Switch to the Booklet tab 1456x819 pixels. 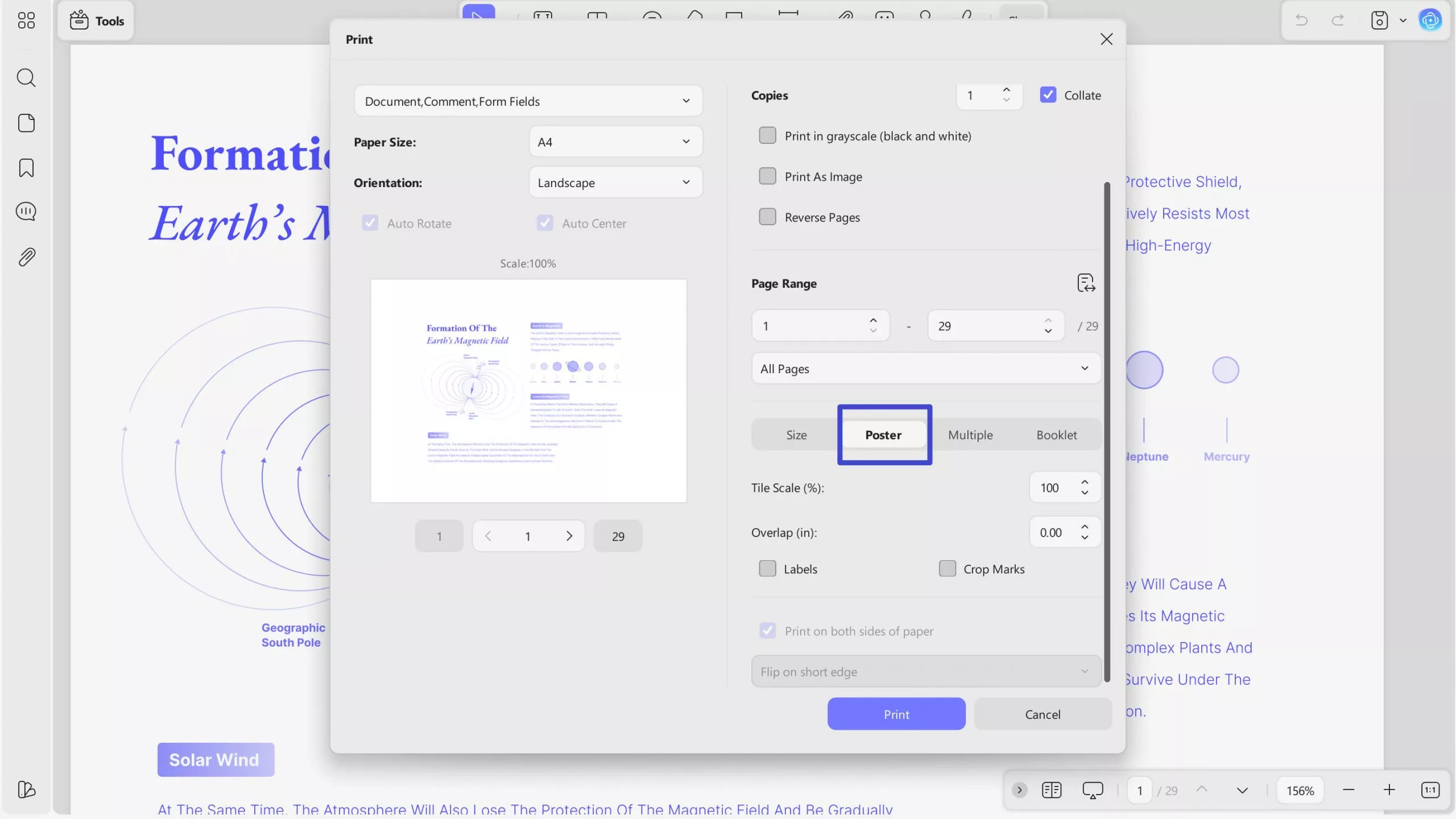[1056, 435]
